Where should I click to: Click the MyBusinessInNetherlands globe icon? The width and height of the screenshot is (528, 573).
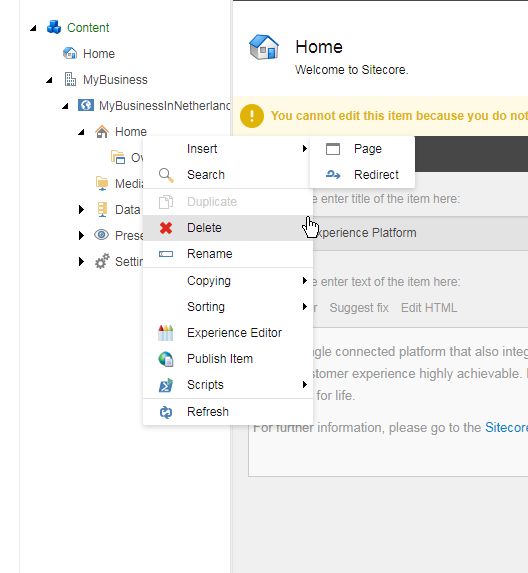click(x=86, y=105)
